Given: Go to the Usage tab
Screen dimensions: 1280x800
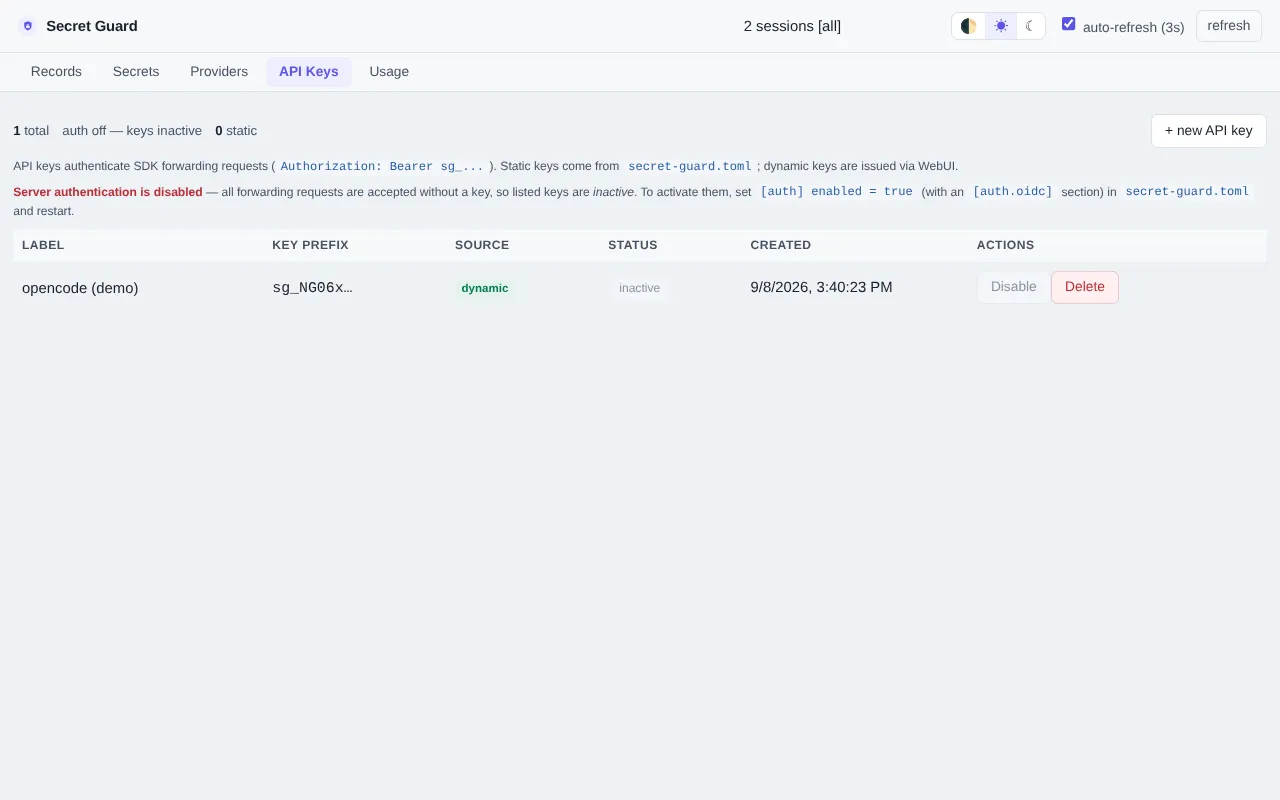Looking at the screenshot, I should [389, 72].
